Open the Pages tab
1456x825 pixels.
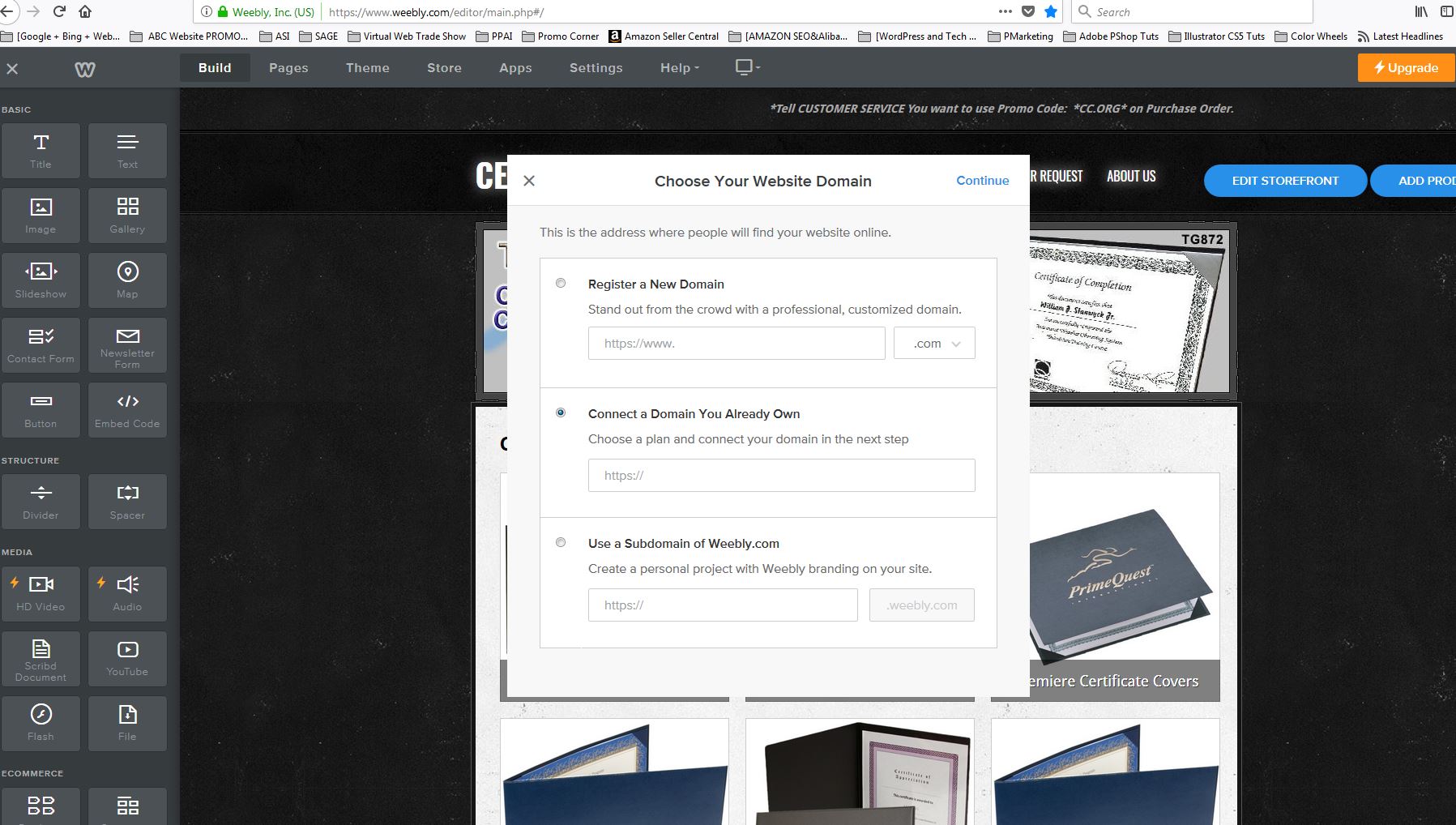coord(288,68)
